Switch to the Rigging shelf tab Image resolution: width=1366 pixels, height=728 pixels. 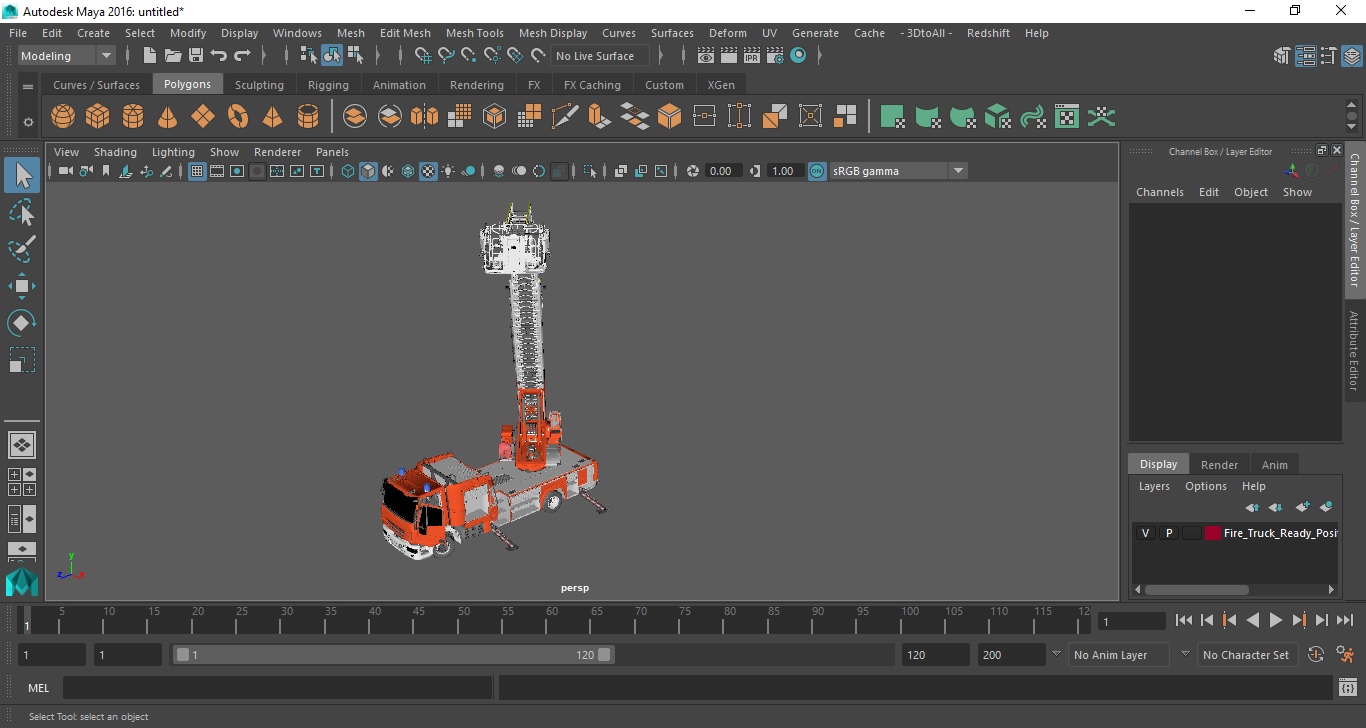coord(328,85)
